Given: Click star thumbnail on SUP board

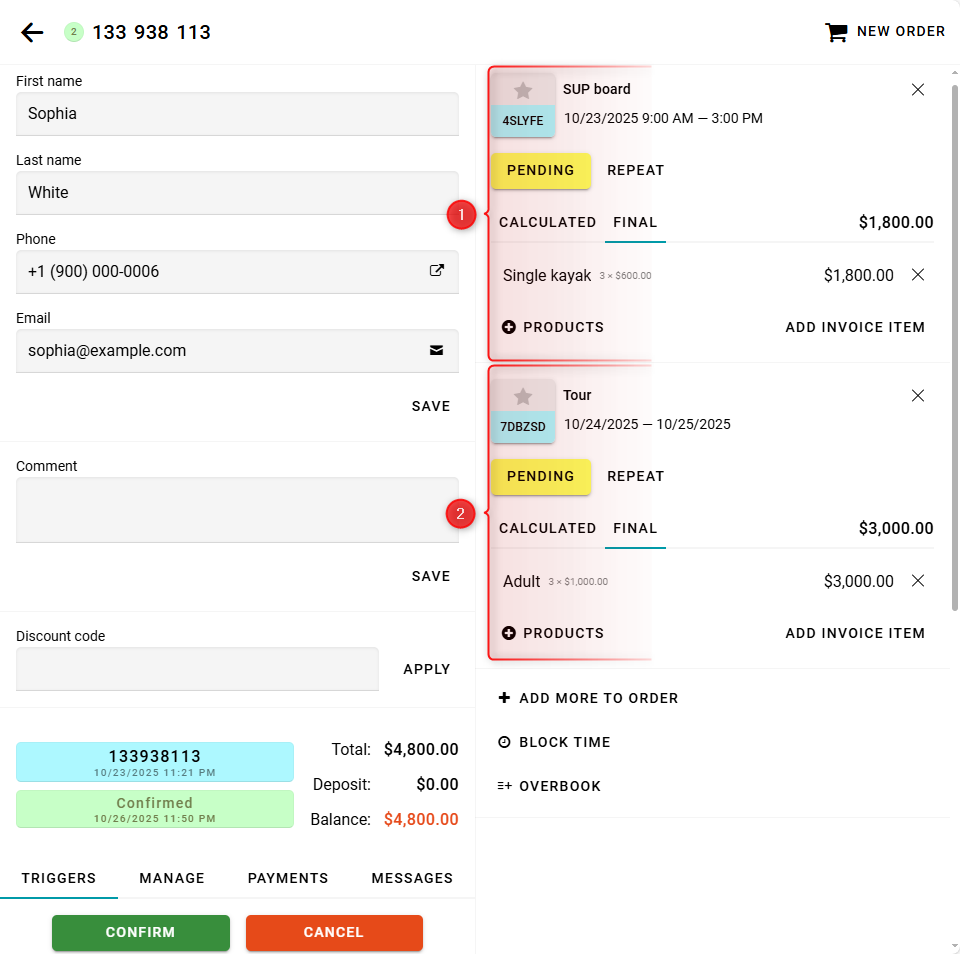Looking at the screenshot, I should 523,91.
